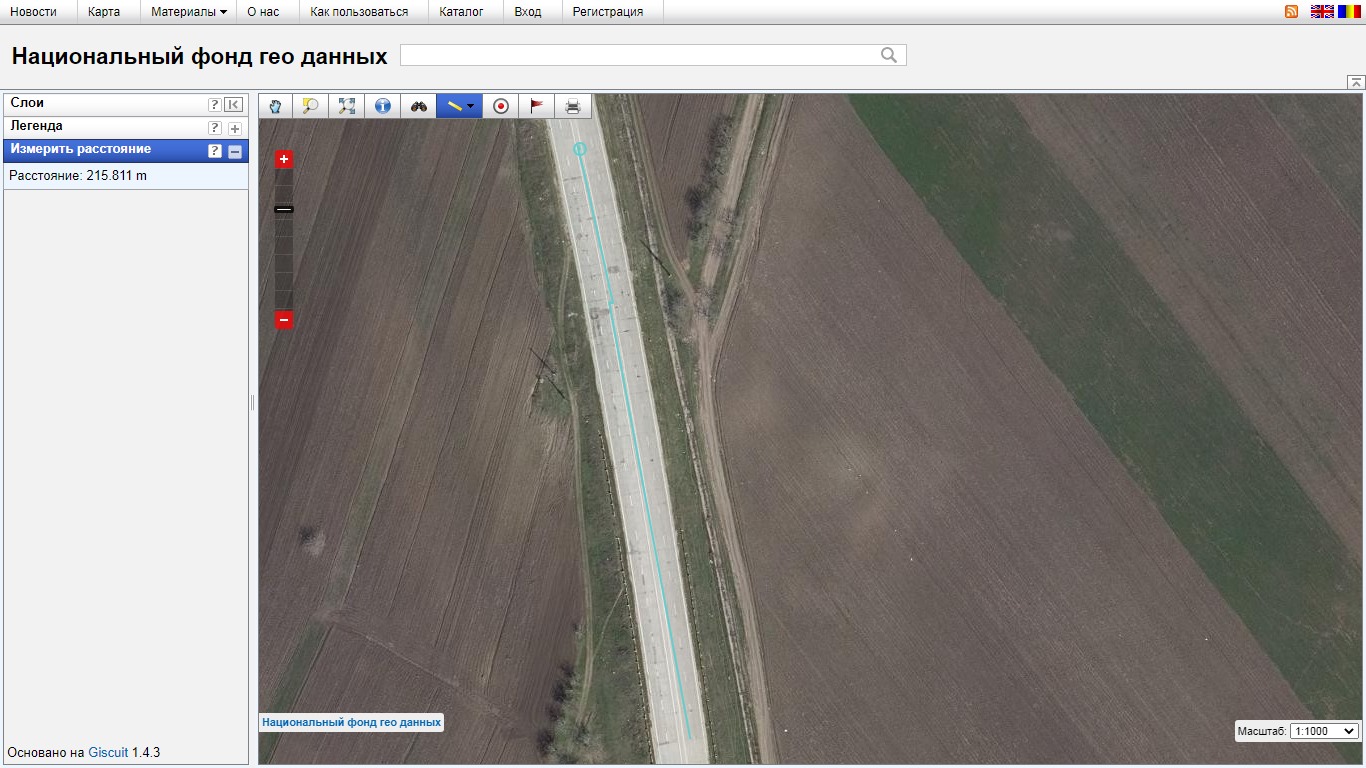Expand the Легенда panel with plus icon
The image size is (1366, 768).
coord(235,128)
